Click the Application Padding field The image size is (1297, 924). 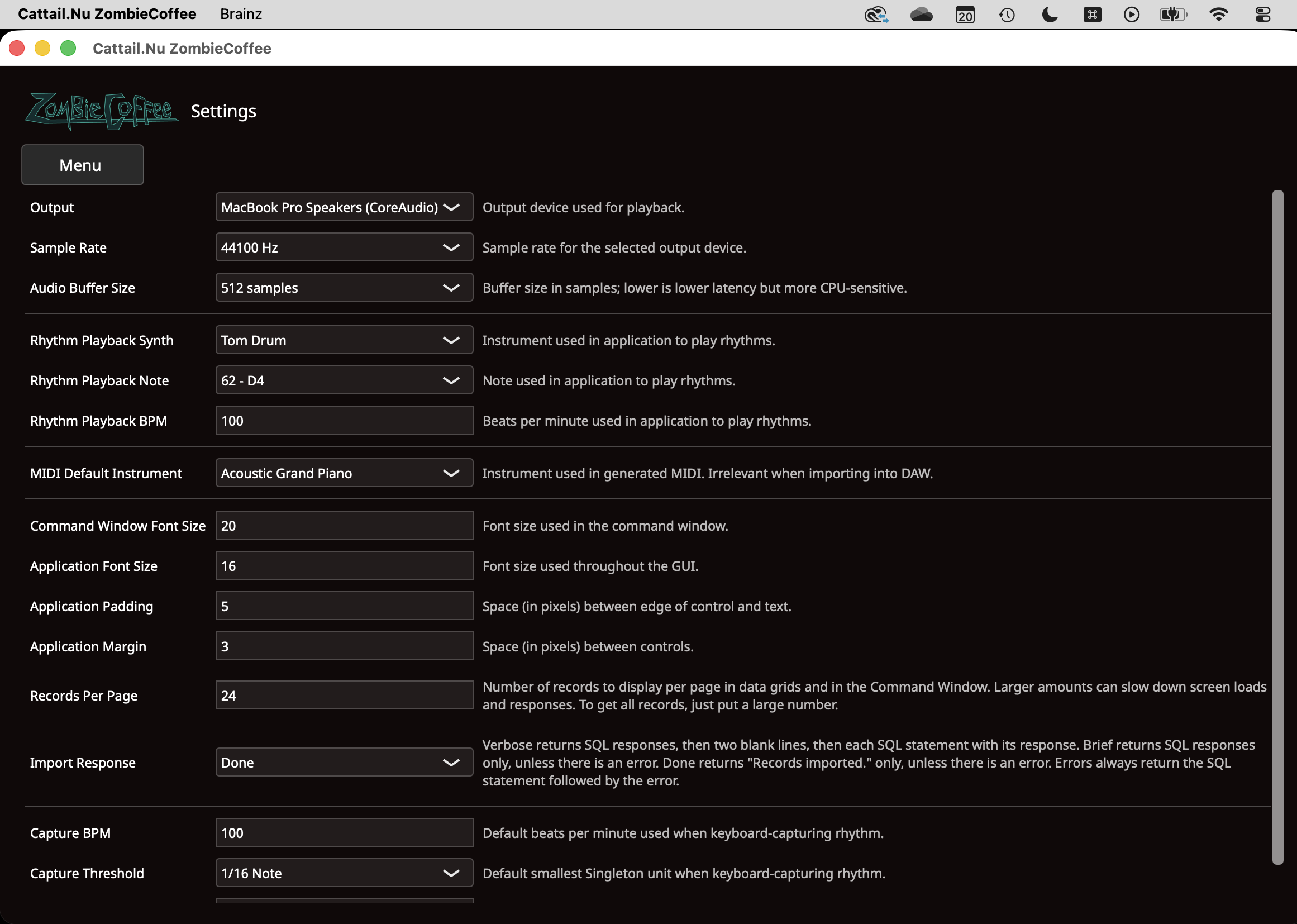344,606
